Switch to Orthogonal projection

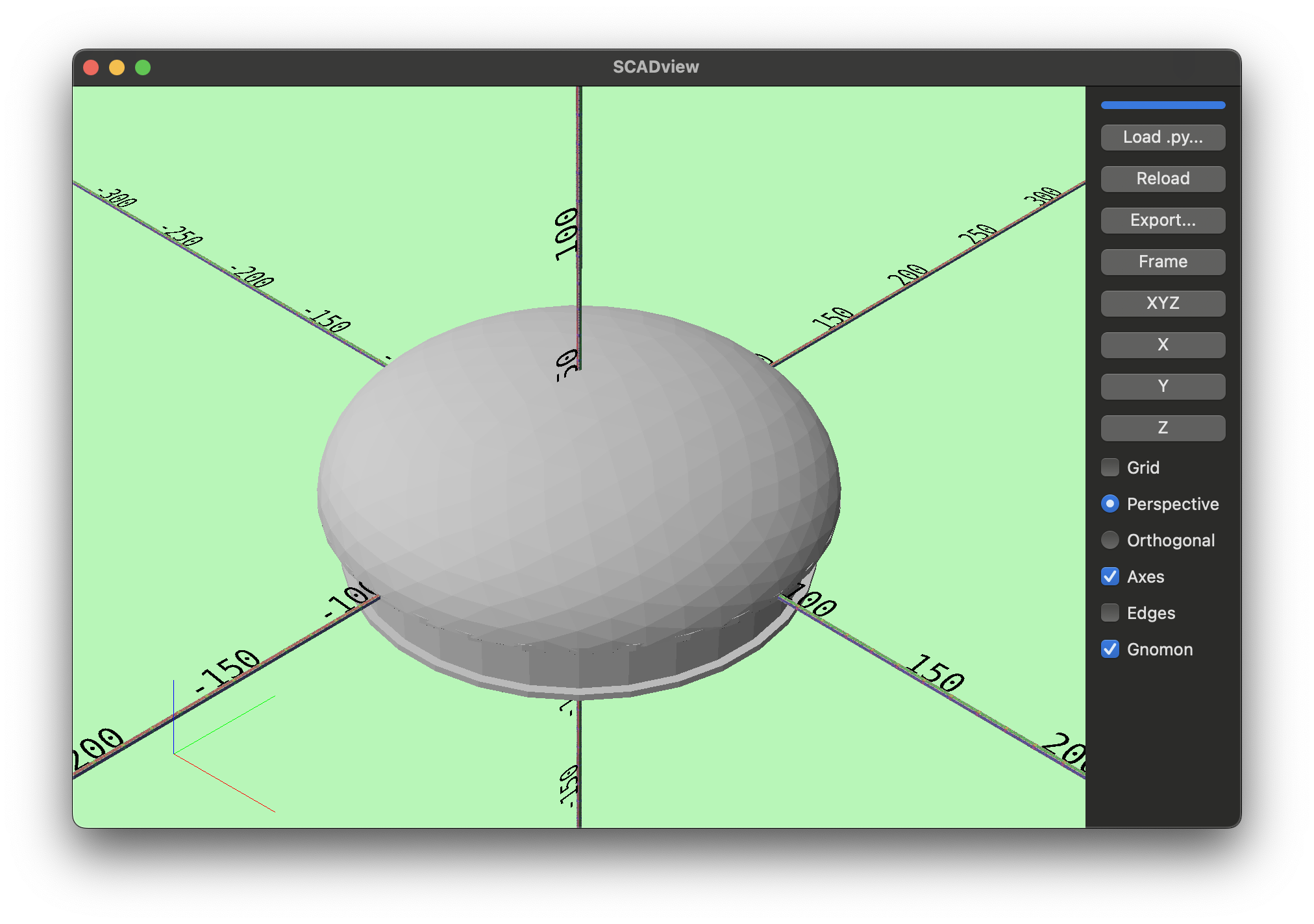(x=1110, y=540)
